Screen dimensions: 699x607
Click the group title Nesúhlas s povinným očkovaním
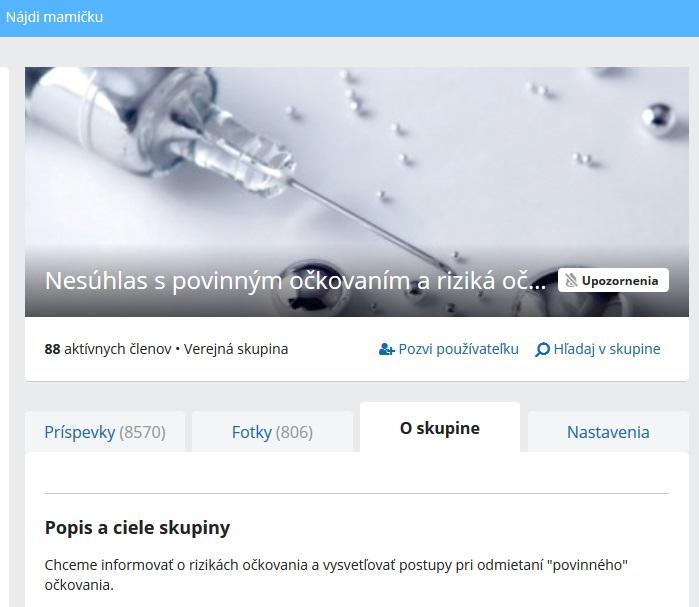coord(296,281)
